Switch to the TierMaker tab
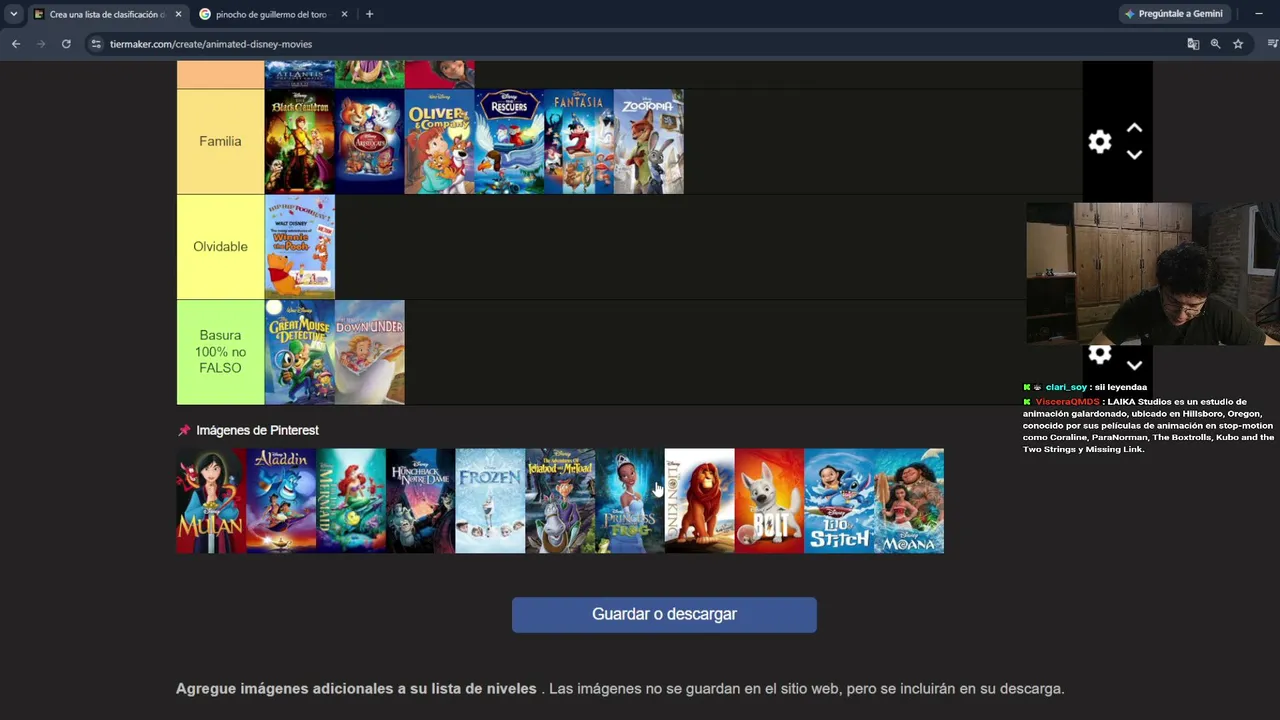The width and height of the screenshot is (1280, 720). click(x=108, y=14)
